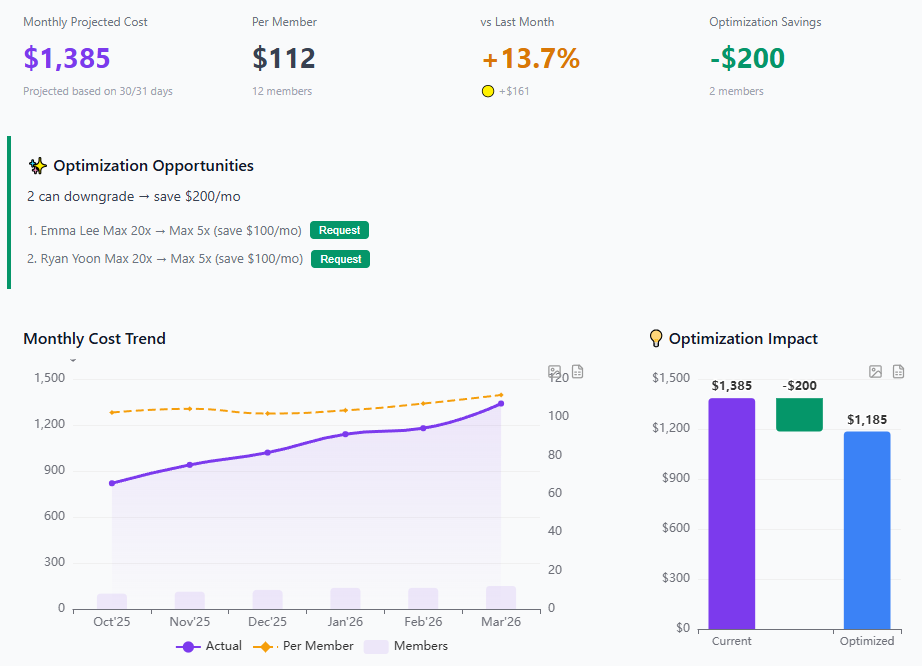
Task: Save Optimization Impact chart as image
Action: click(x=876, y=372)
